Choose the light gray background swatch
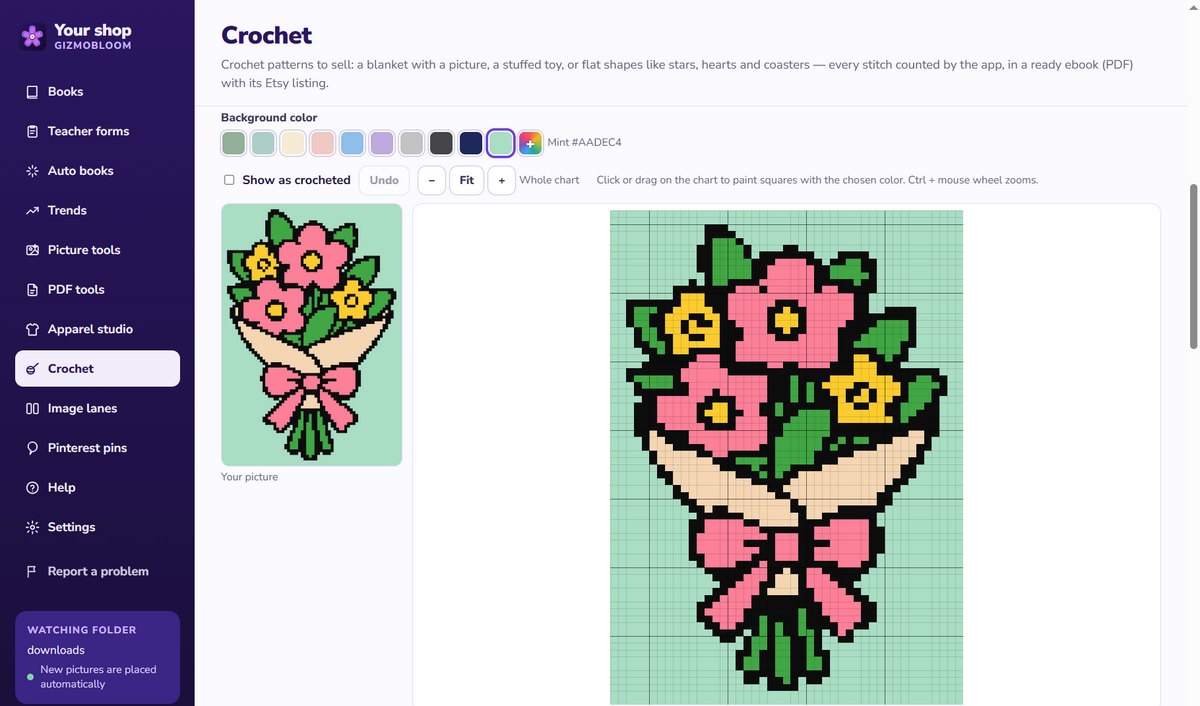The image size is (1200, 706). click(411, 143)
